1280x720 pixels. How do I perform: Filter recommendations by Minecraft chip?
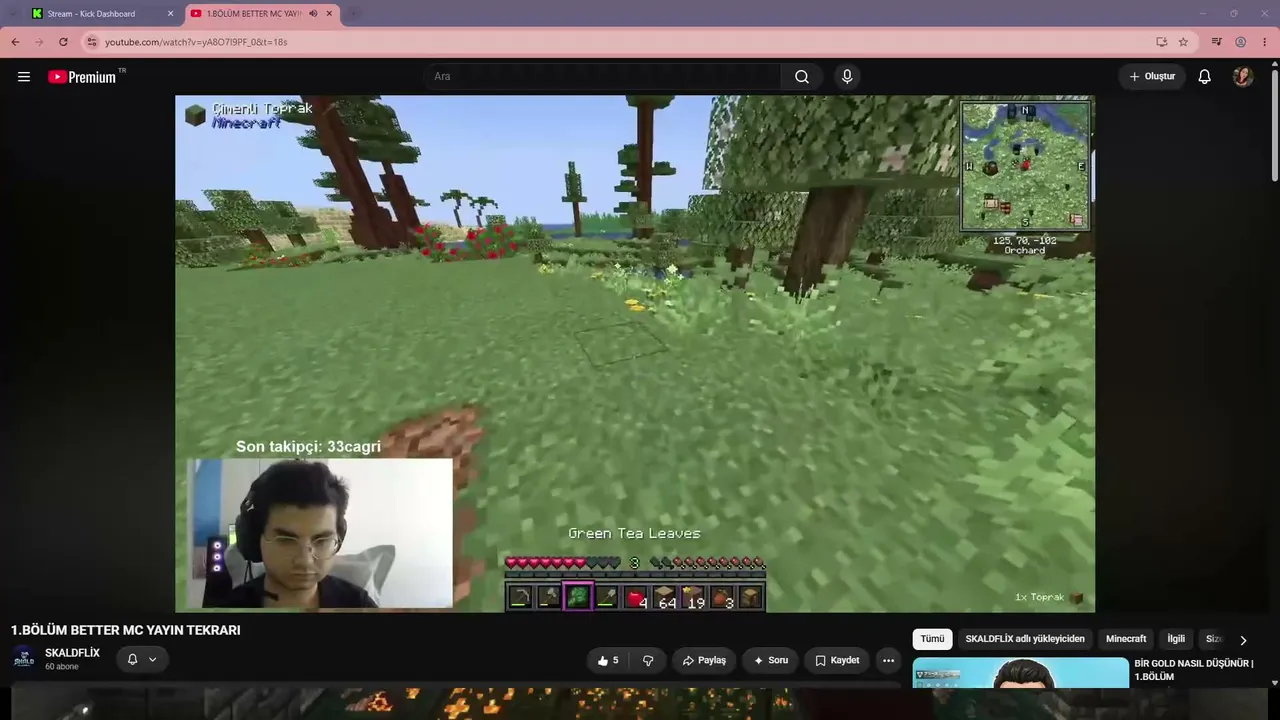coord(1126,639)
